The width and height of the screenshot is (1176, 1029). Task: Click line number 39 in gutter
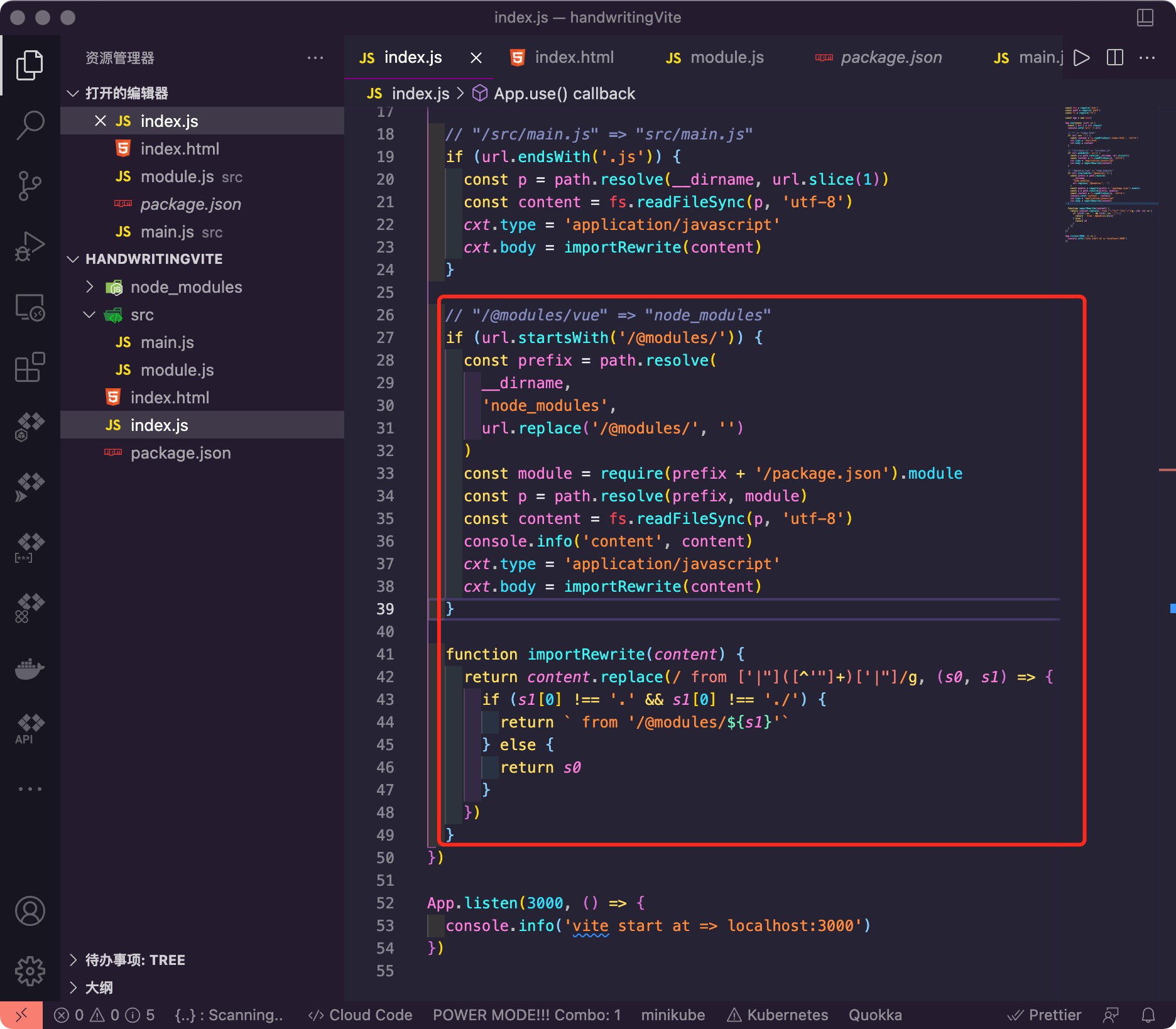coord(385,609)
